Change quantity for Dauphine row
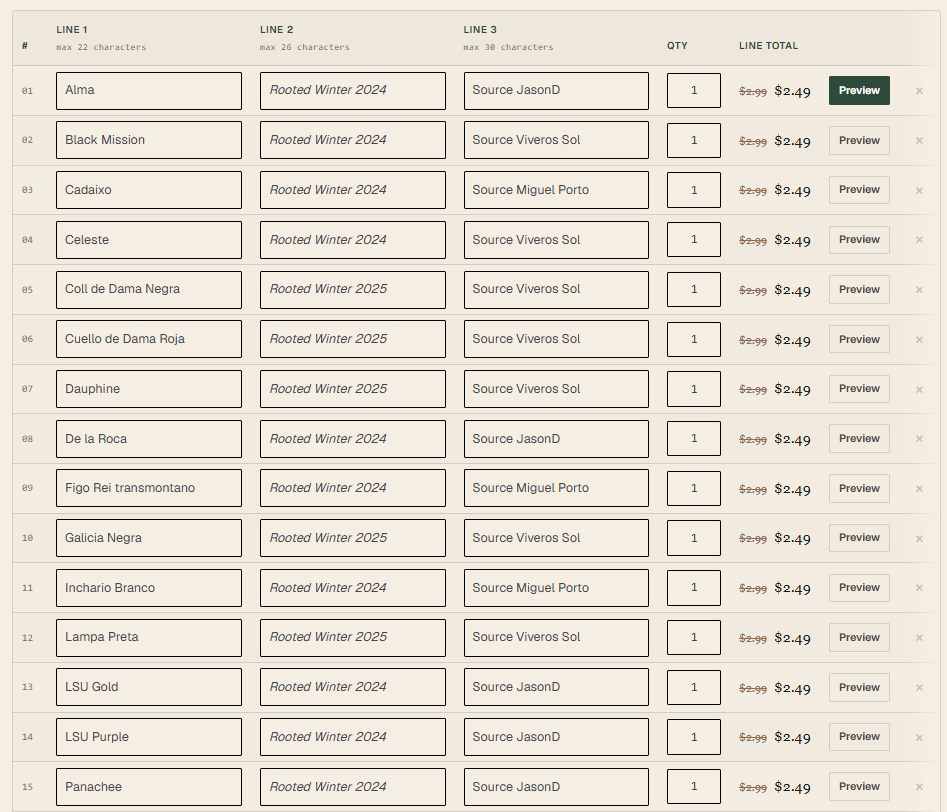947x812 pixels. pos(694,389)
